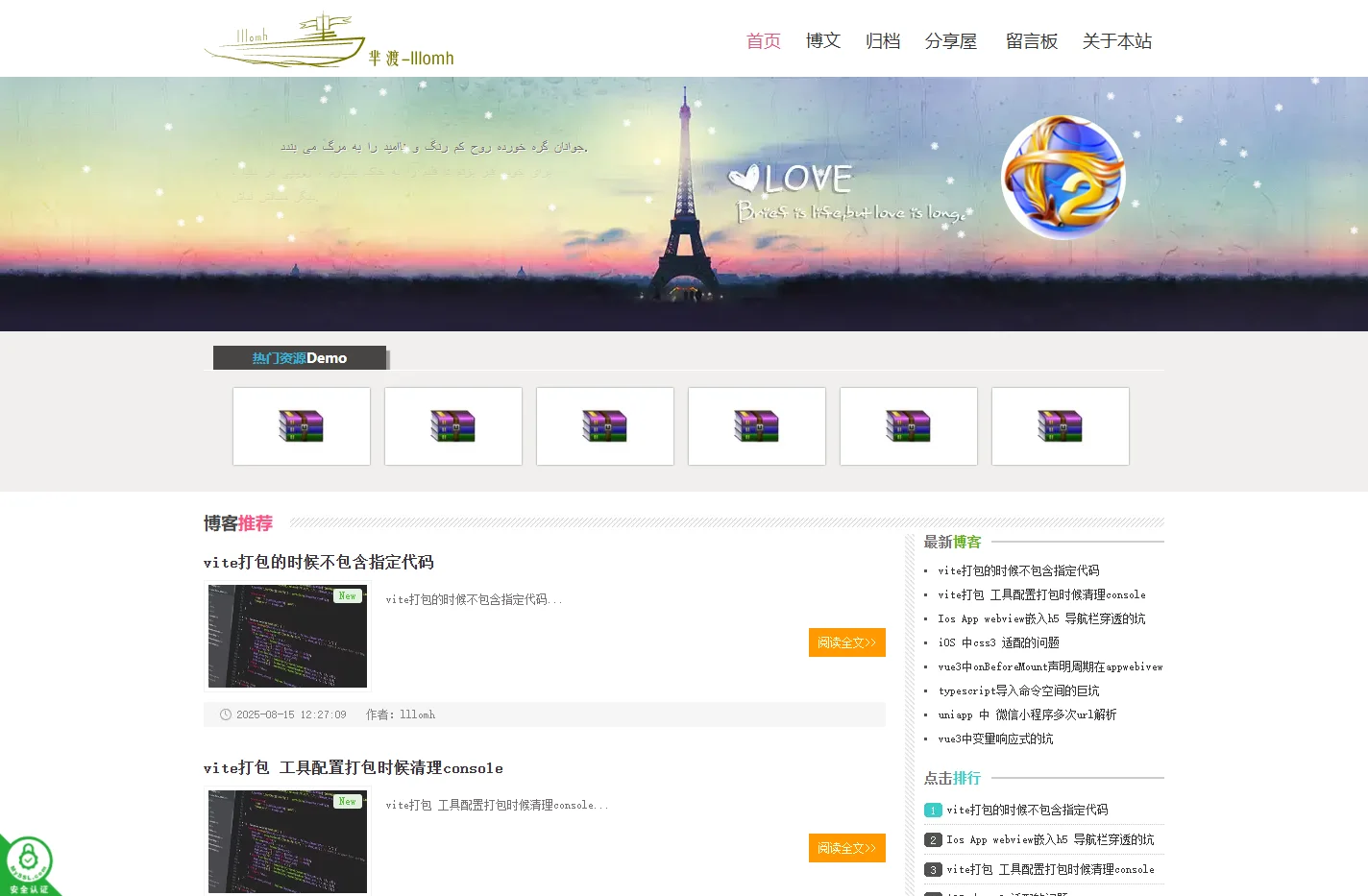Click the 点击排行 sidebar heading
The image size is (1368, 896).
952,778
